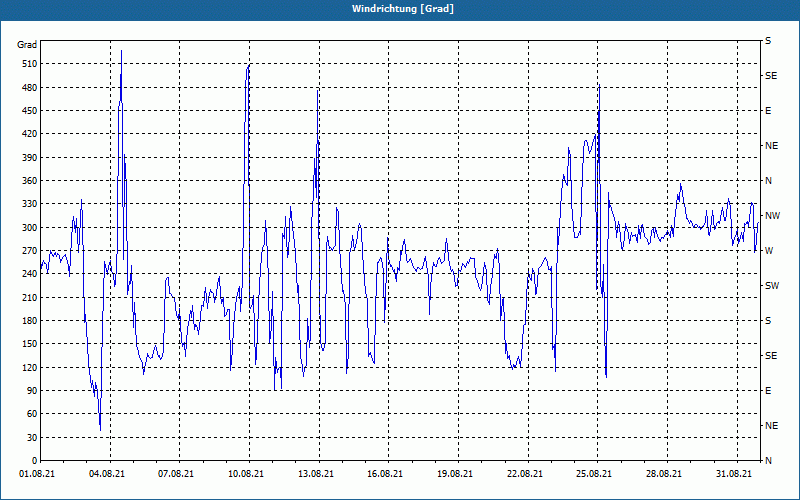Choose the "300" degree tick label

click(x=30, y=228)
